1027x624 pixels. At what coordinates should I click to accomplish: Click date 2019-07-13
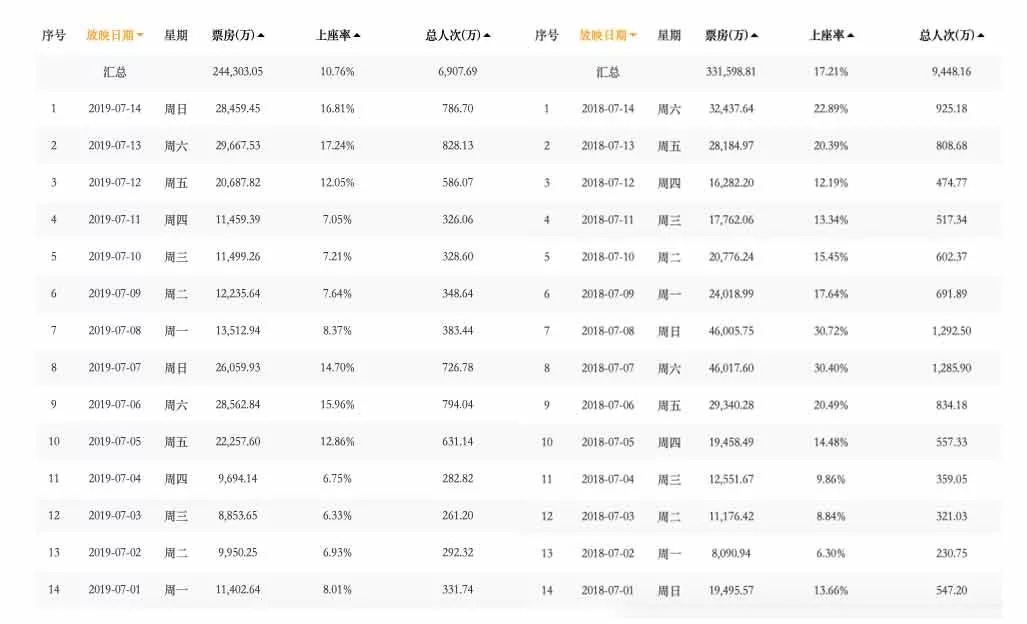click(x=115, y=145)
